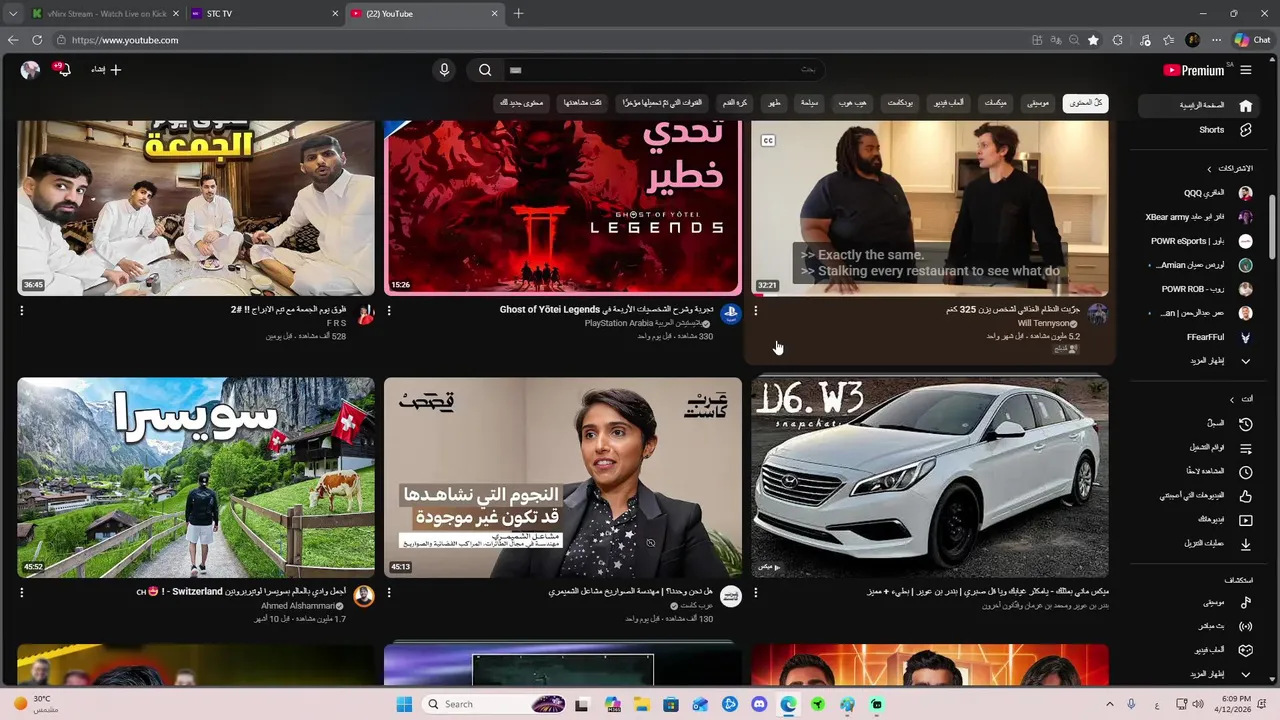Open Windows Start menu
Viewport: 1280px width, 720px height.
click(x=404, y=704)
